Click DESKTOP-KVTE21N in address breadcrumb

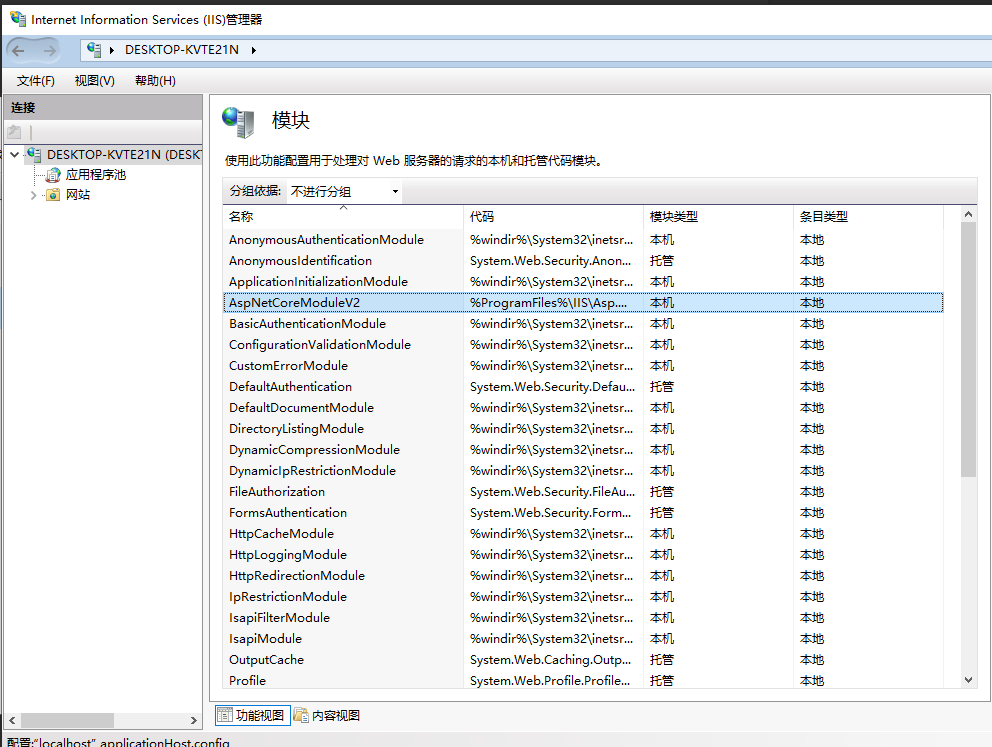point(182,50)
